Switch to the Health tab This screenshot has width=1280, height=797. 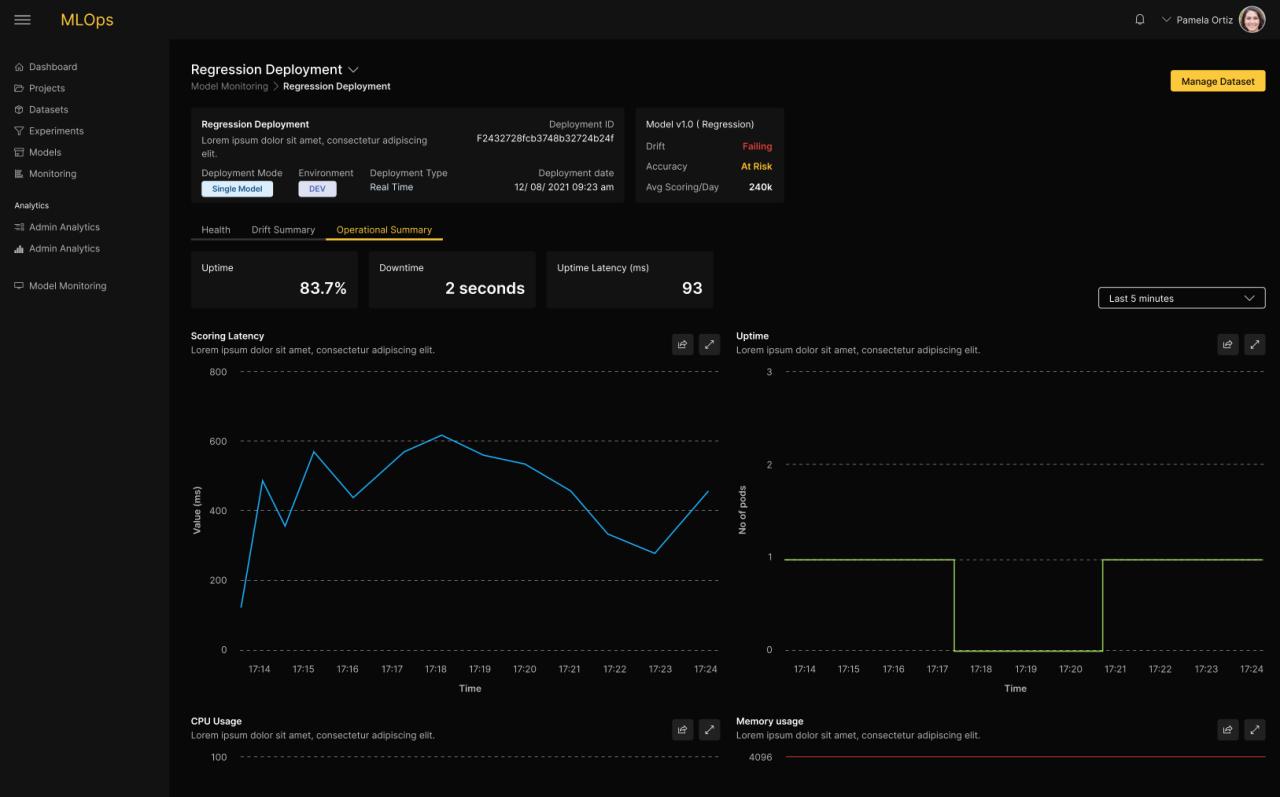coord(215,230)
